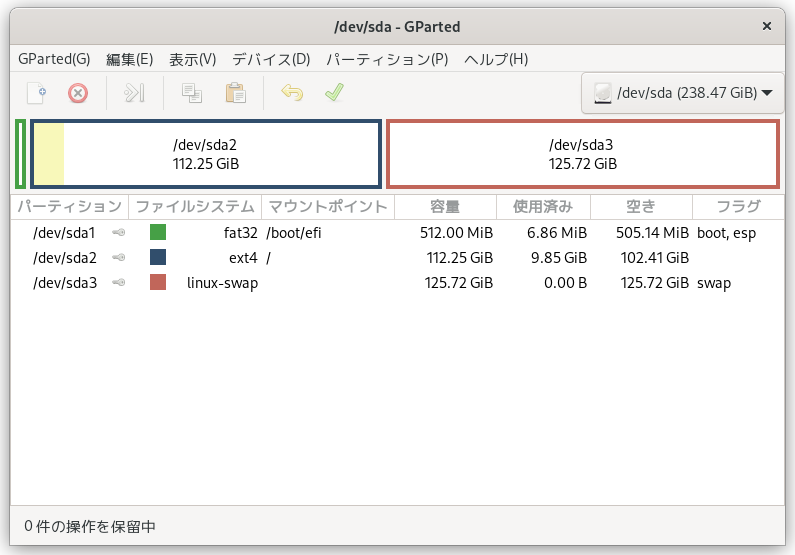This screenshot has width=795, height=555.
Task: Click the fat32 file system cell
Action: click(x=241, y=233)
